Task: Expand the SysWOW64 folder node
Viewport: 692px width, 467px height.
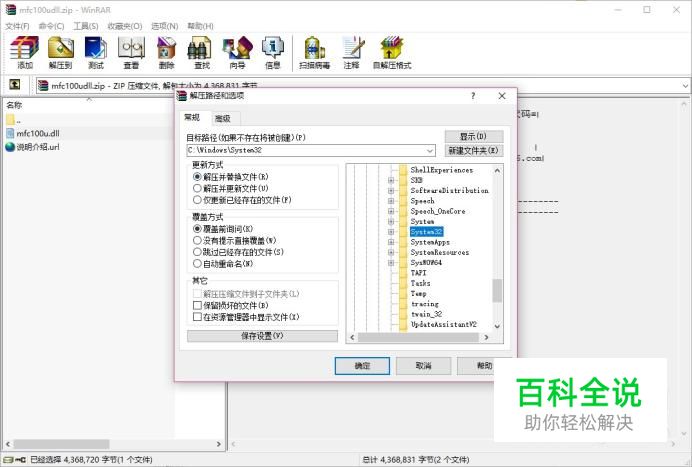Action: pos(391,263)
